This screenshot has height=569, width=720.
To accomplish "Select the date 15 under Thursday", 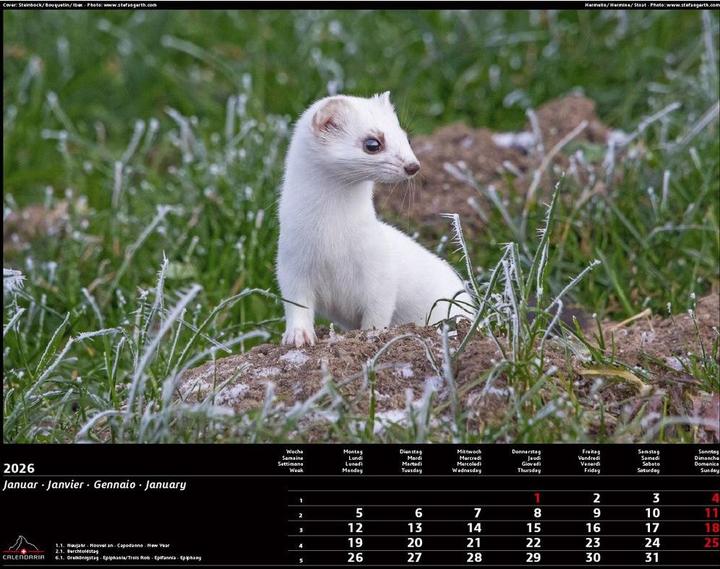I will click(534, 528).
